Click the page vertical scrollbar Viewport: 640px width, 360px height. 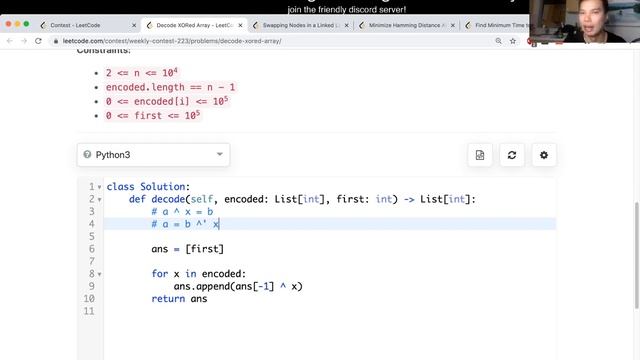tap(637, 255)
